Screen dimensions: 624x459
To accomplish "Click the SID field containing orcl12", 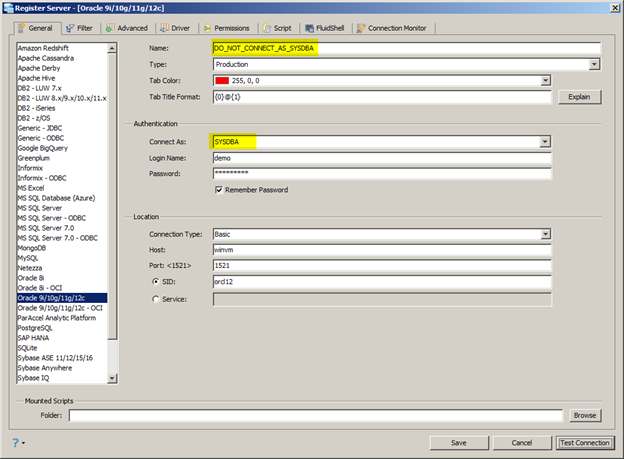I will (x=382, y=281).
